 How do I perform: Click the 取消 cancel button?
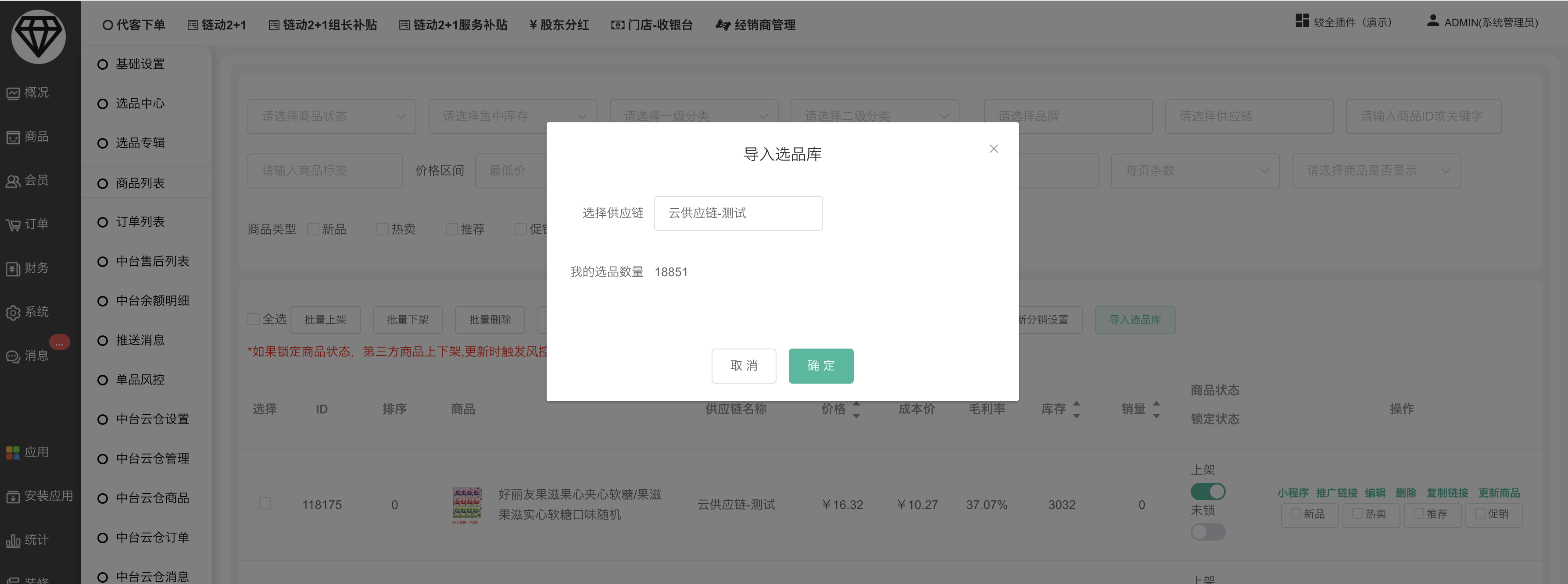743,366
